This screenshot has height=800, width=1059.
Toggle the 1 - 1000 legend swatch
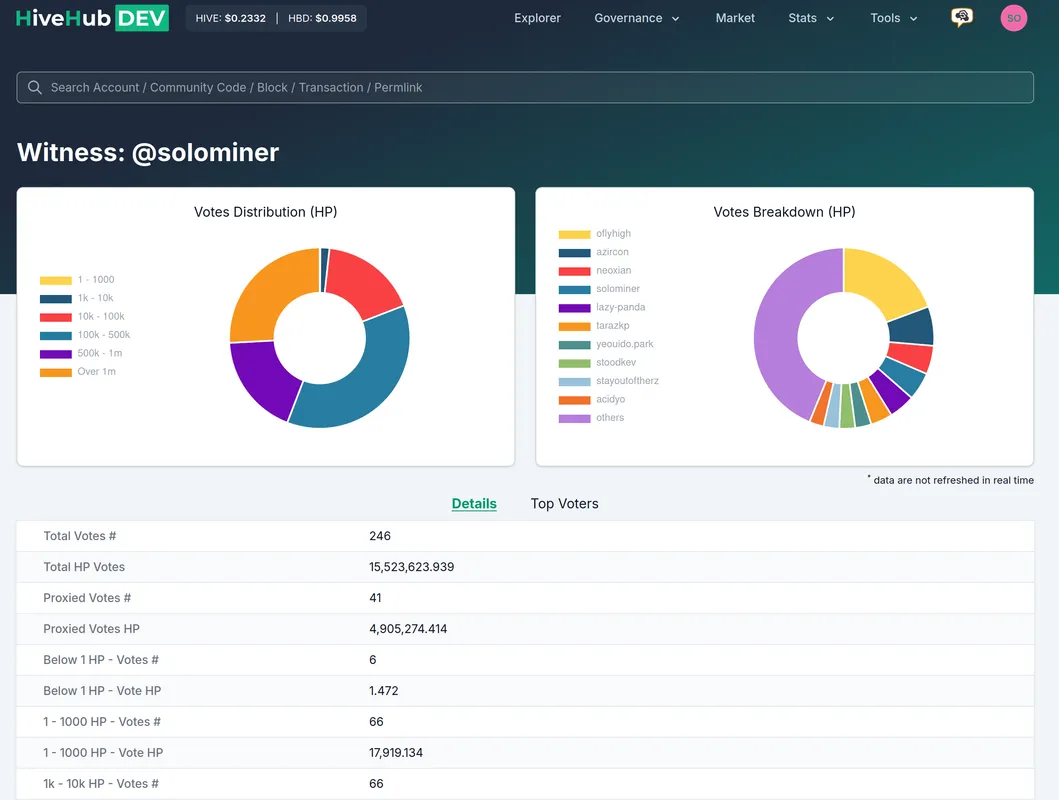tap(55, 280)
